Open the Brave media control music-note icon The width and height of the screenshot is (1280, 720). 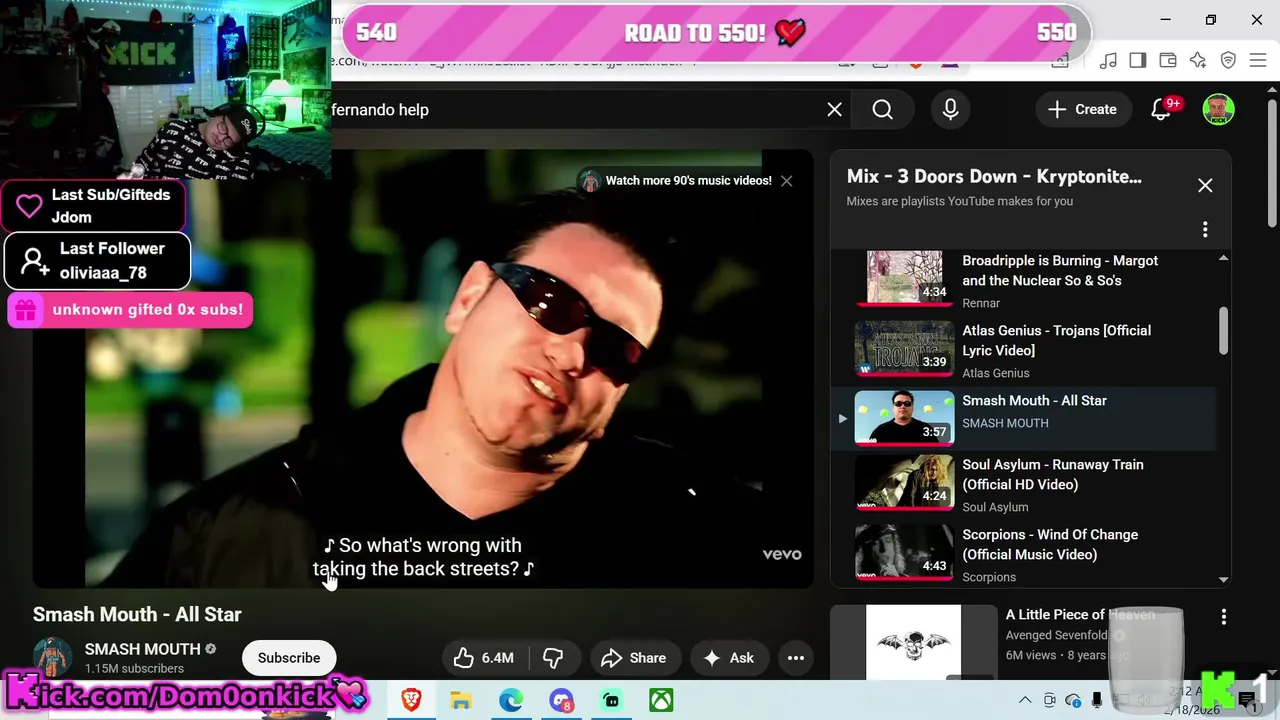pos(1108,61)
